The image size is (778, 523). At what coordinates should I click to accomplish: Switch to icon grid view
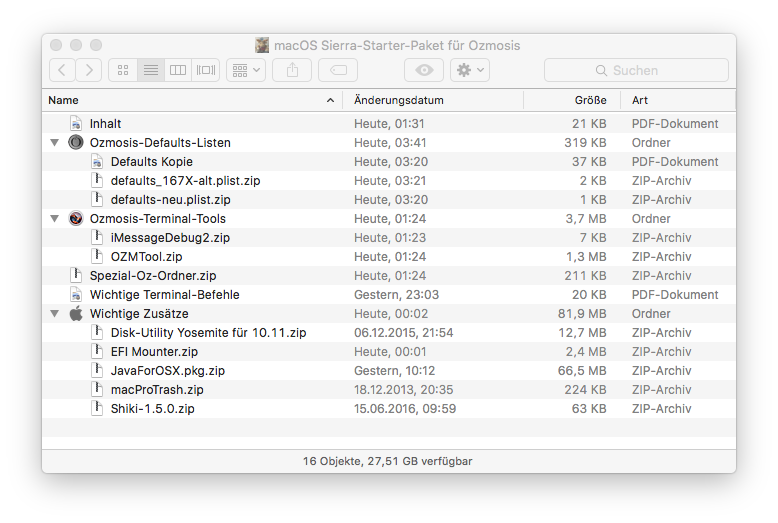pyautogui.click(x=123, y=70)
